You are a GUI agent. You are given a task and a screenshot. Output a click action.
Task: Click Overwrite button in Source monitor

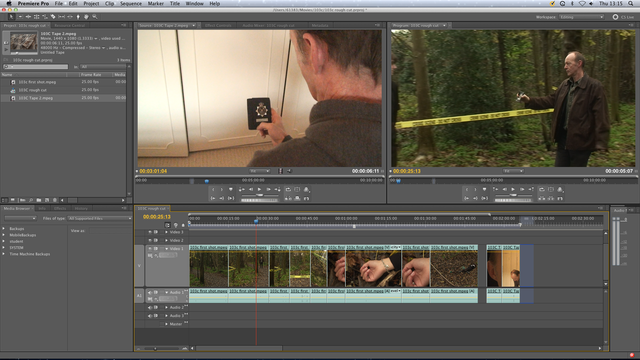(x=297, y=198)
